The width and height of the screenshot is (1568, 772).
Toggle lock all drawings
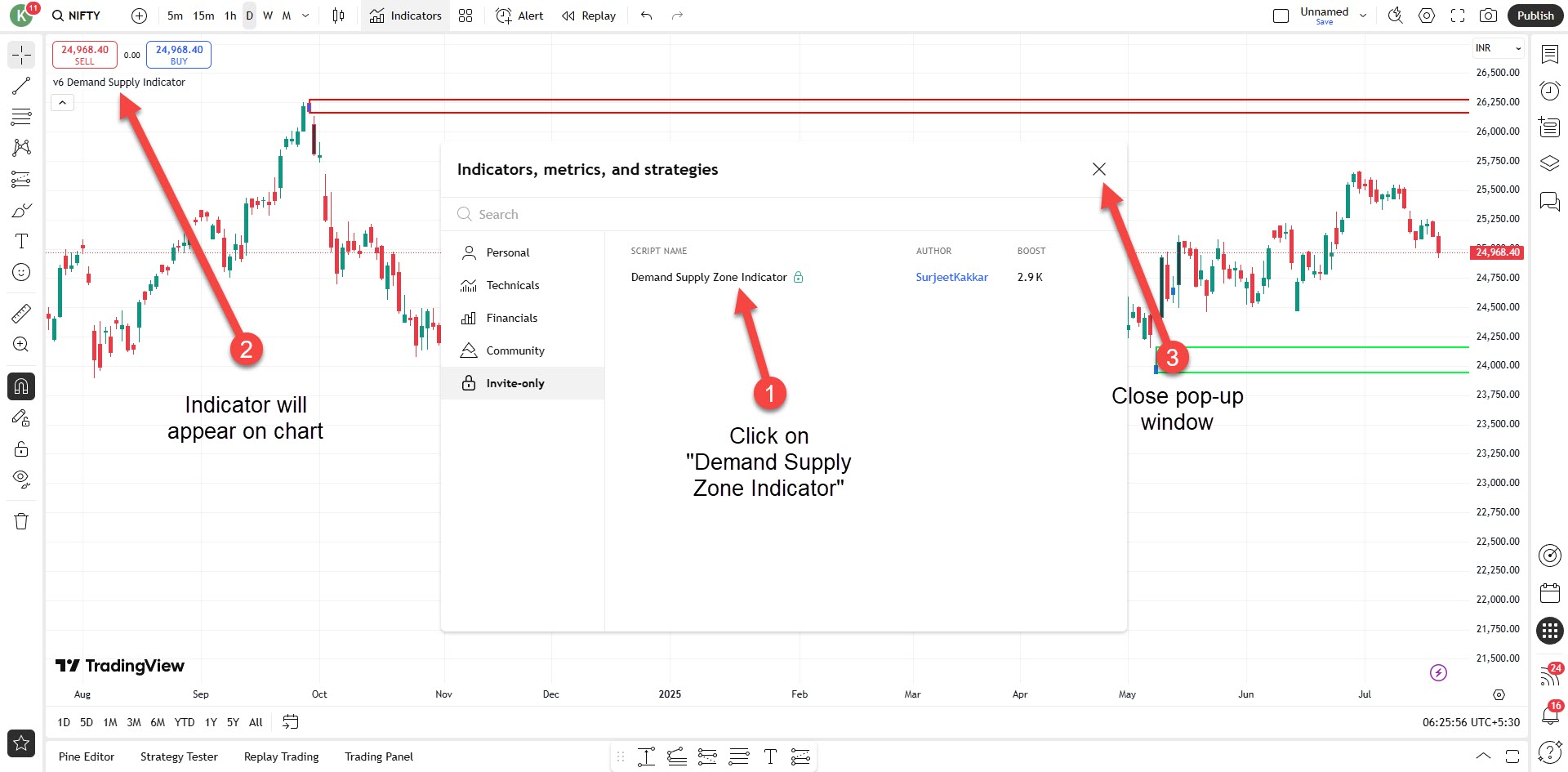pos(21,448)
